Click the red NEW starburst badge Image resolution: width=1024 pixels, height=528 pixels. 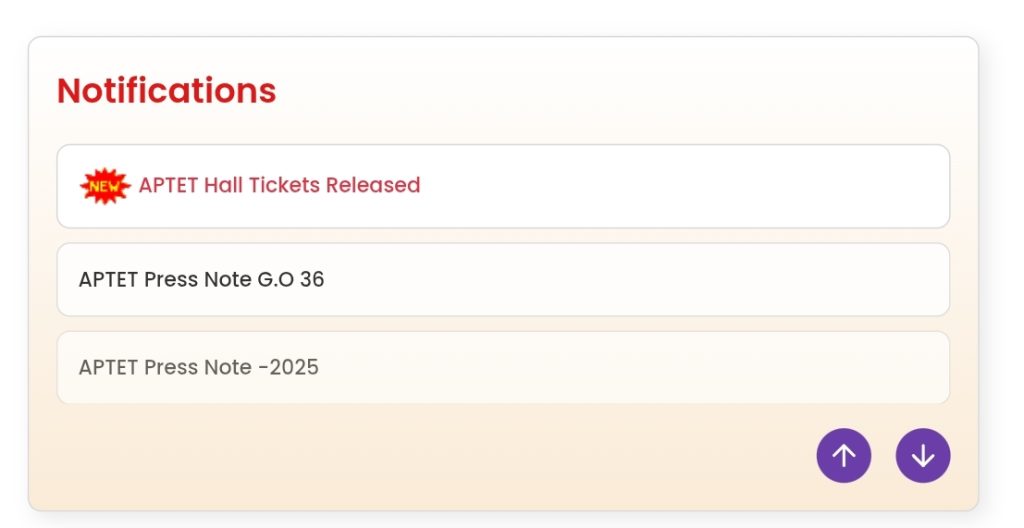pyautogui.click(x=105, y=186)
